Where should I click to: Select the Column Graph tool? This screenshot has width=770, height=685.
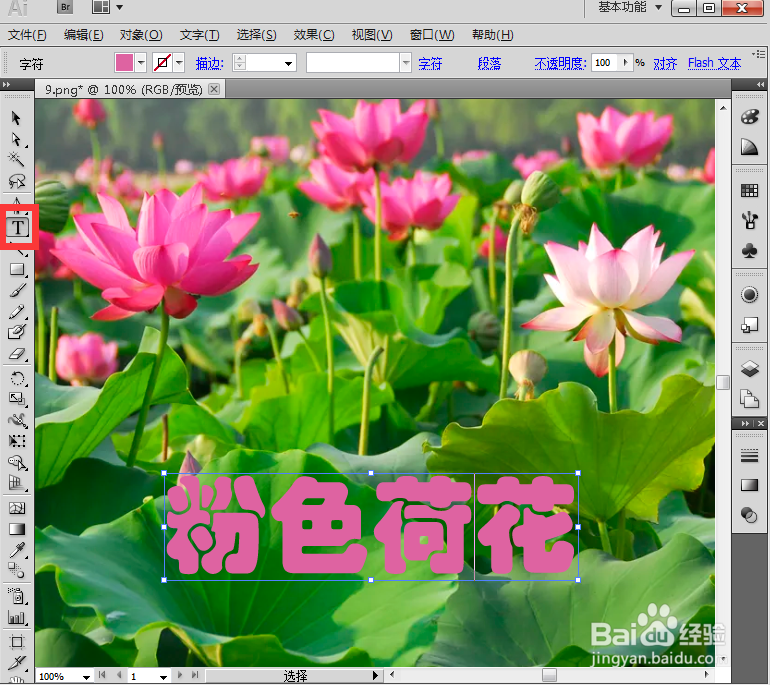pyautogui.click(x=17, y=617)
